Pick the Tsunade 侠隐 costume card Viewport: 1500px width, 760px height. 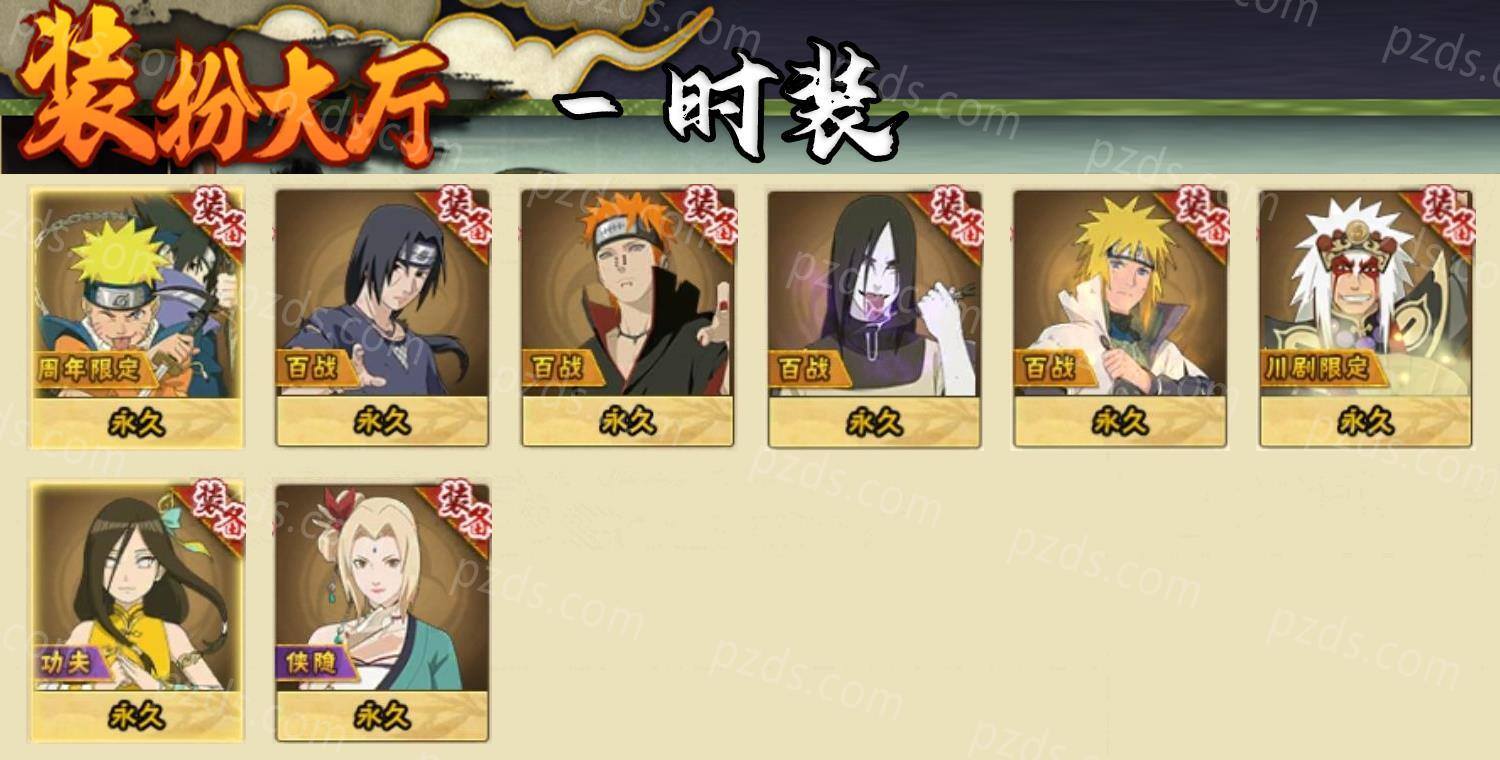pyautogui.click(x=382, y=612)
